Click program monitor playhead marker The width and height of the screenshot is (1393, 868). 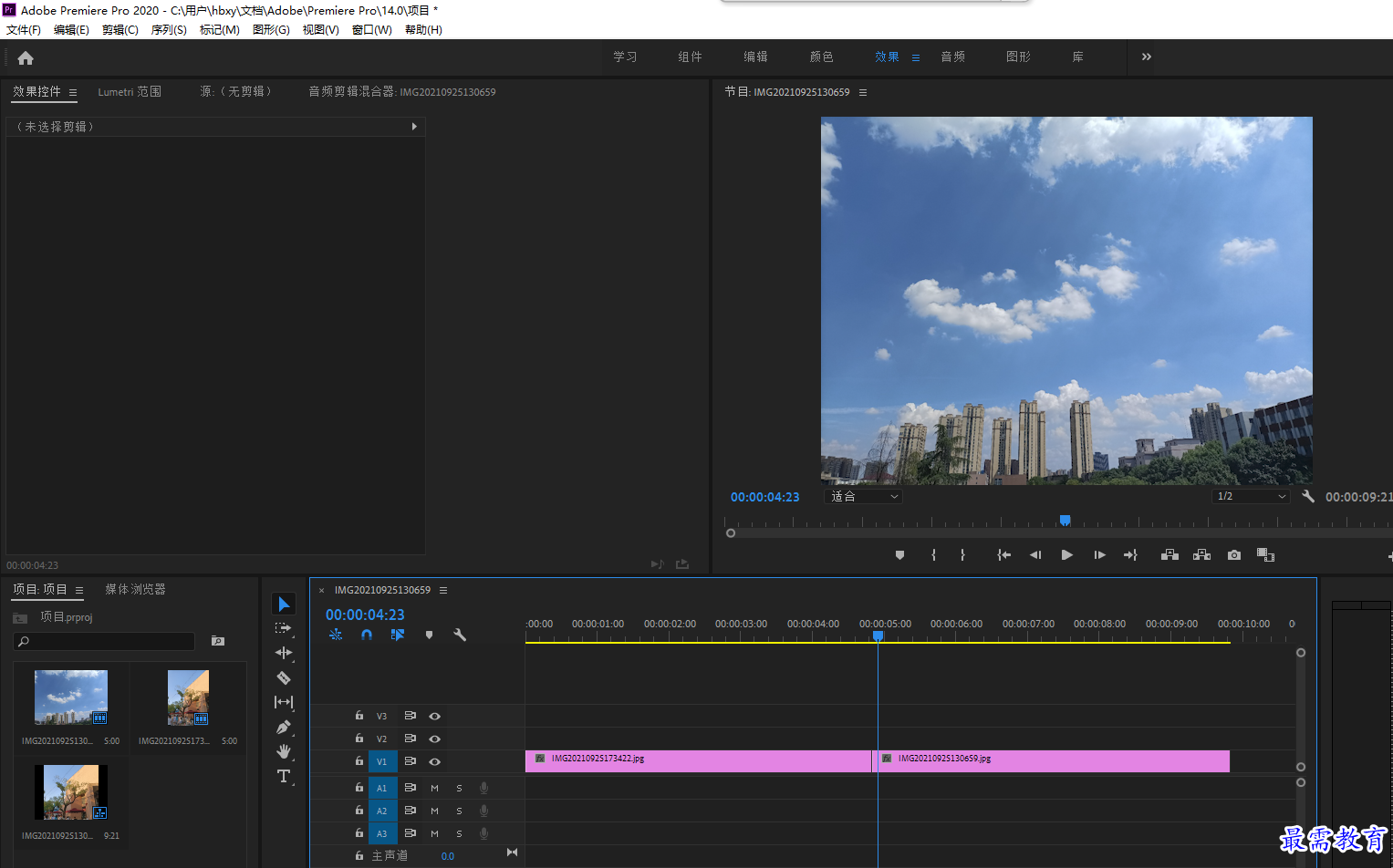[1065, 521]
